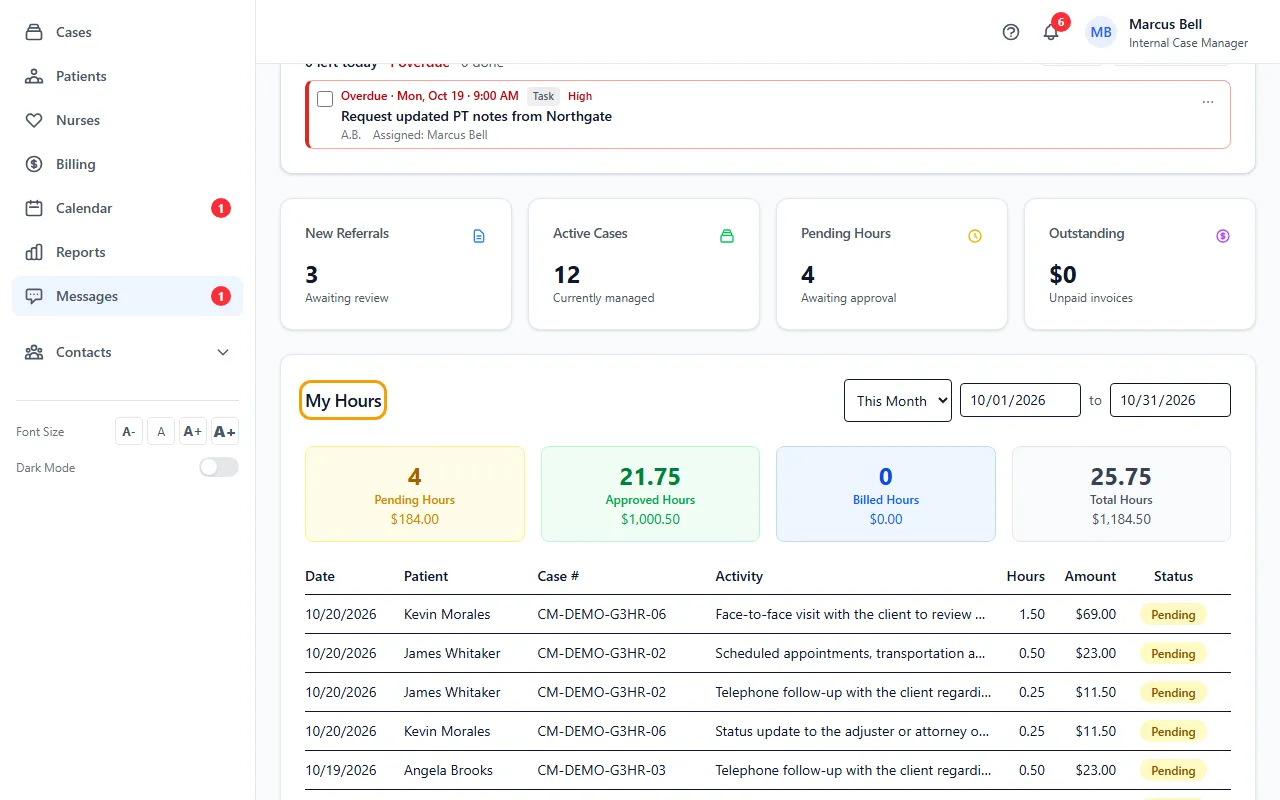Click the Patients people icon in sidebar

point(34,76)
